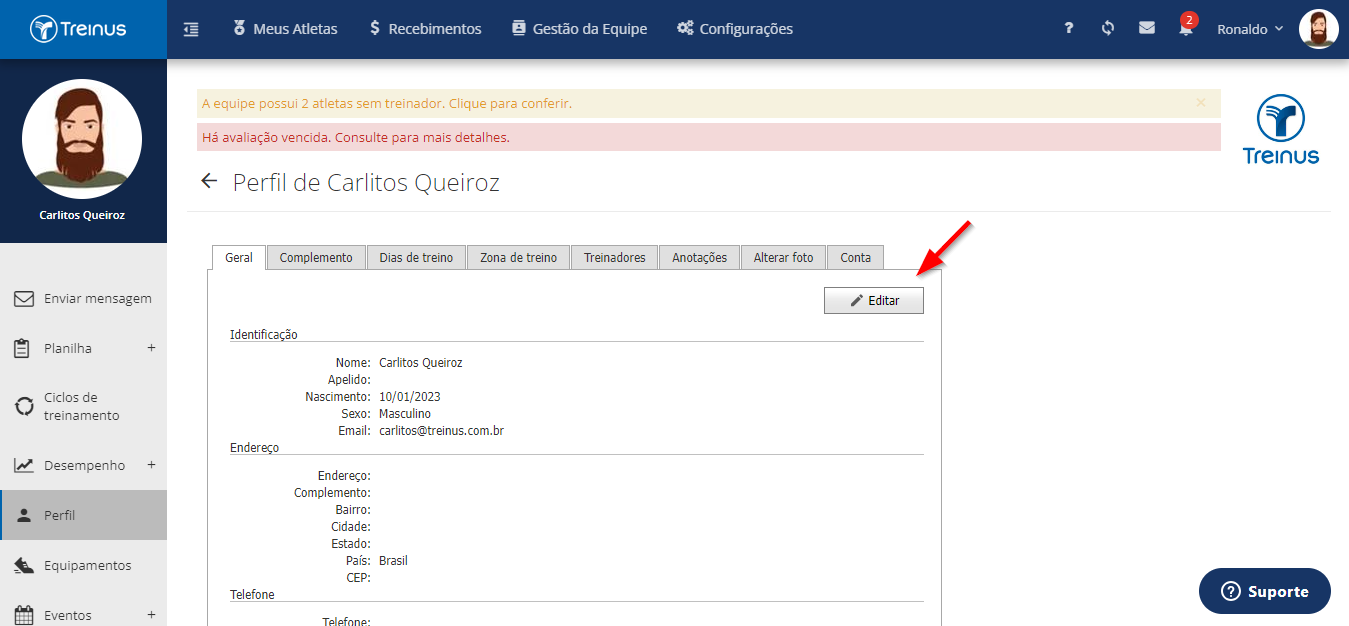Expand the Desempenho submenu plus
This screenshot has height=626, width=1349.
click(x=151, y=465)
